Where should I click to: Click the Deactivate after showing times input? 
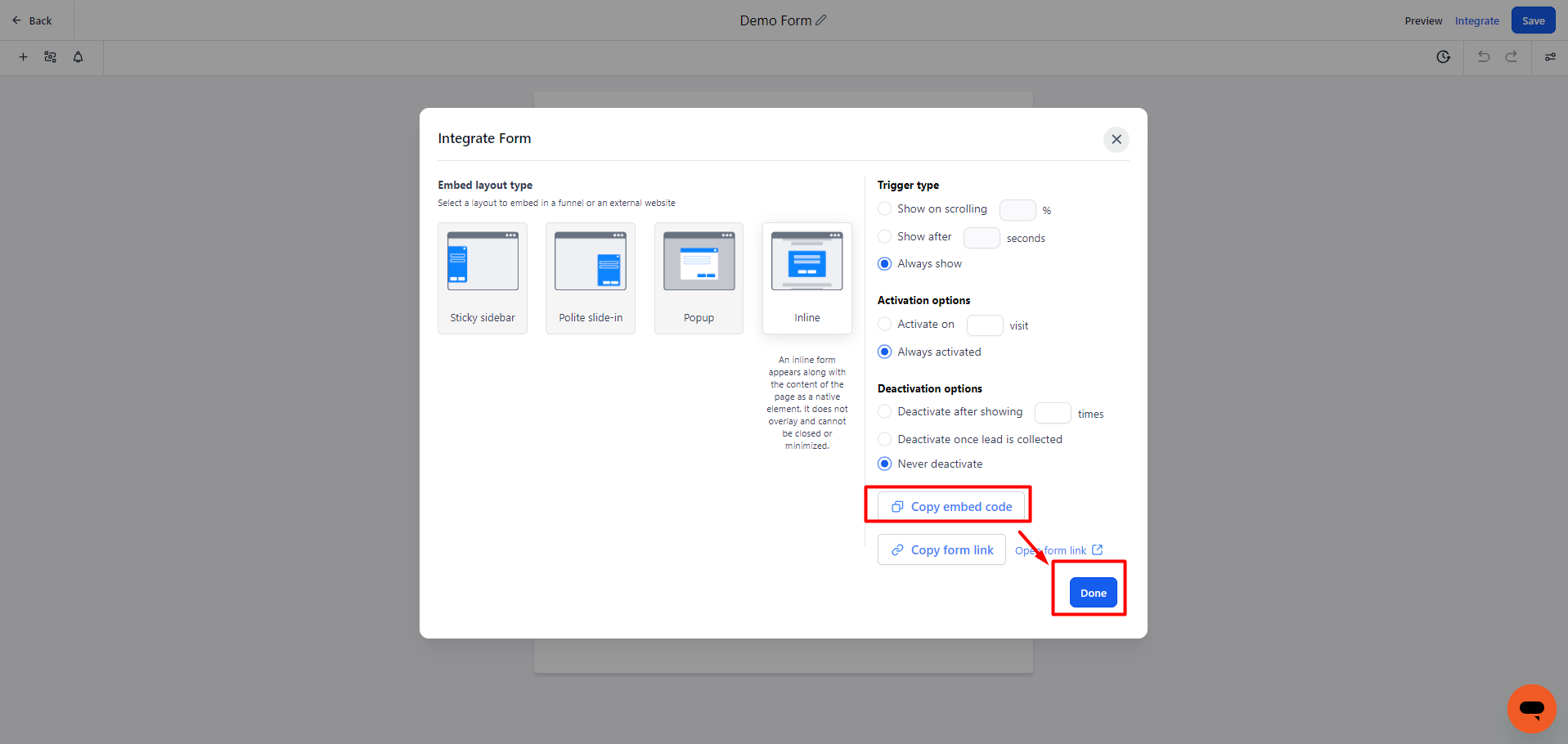coord(1052,413)
